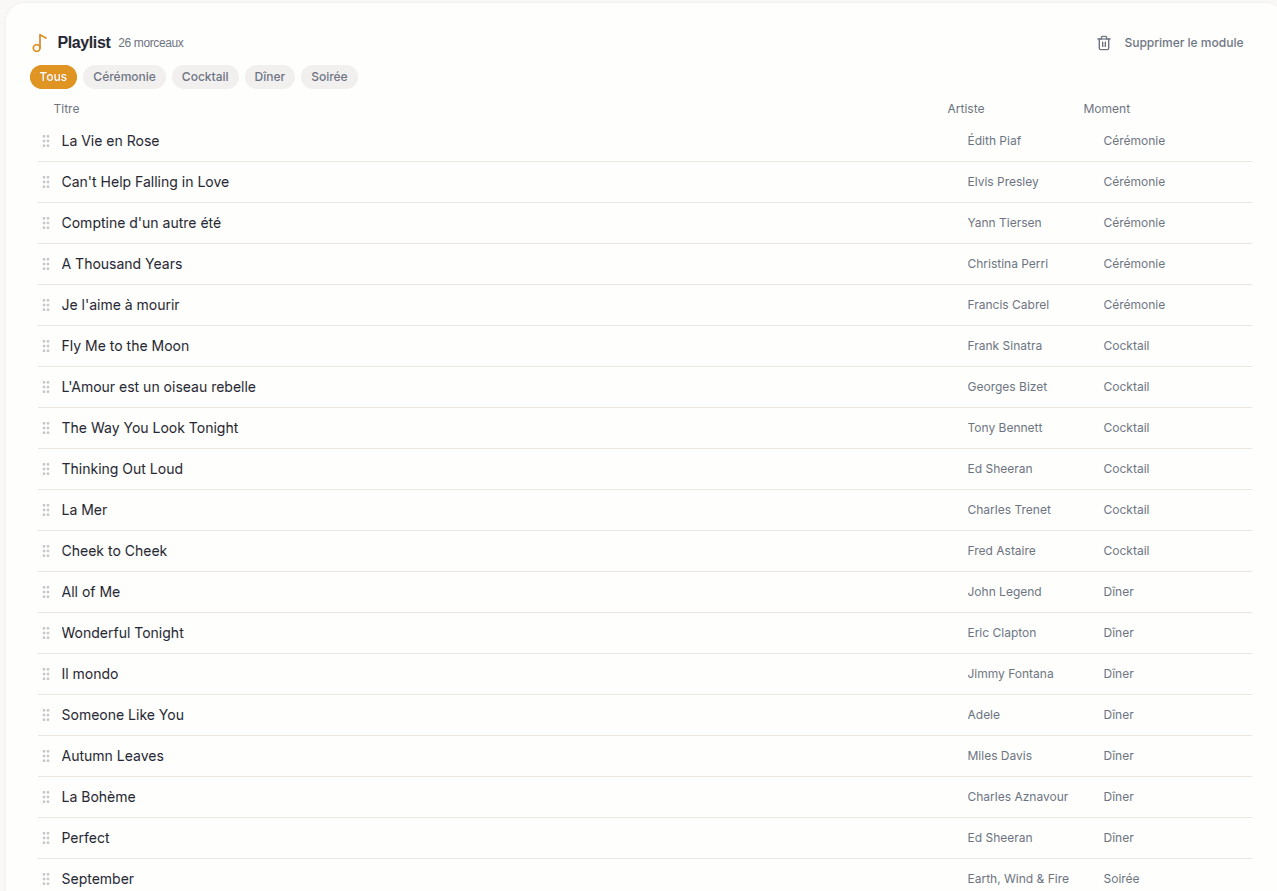Image resolution: width=1277 pixels, height=891 pixels.
Task: Open Moment value for September
Action: pos(1121,879)
